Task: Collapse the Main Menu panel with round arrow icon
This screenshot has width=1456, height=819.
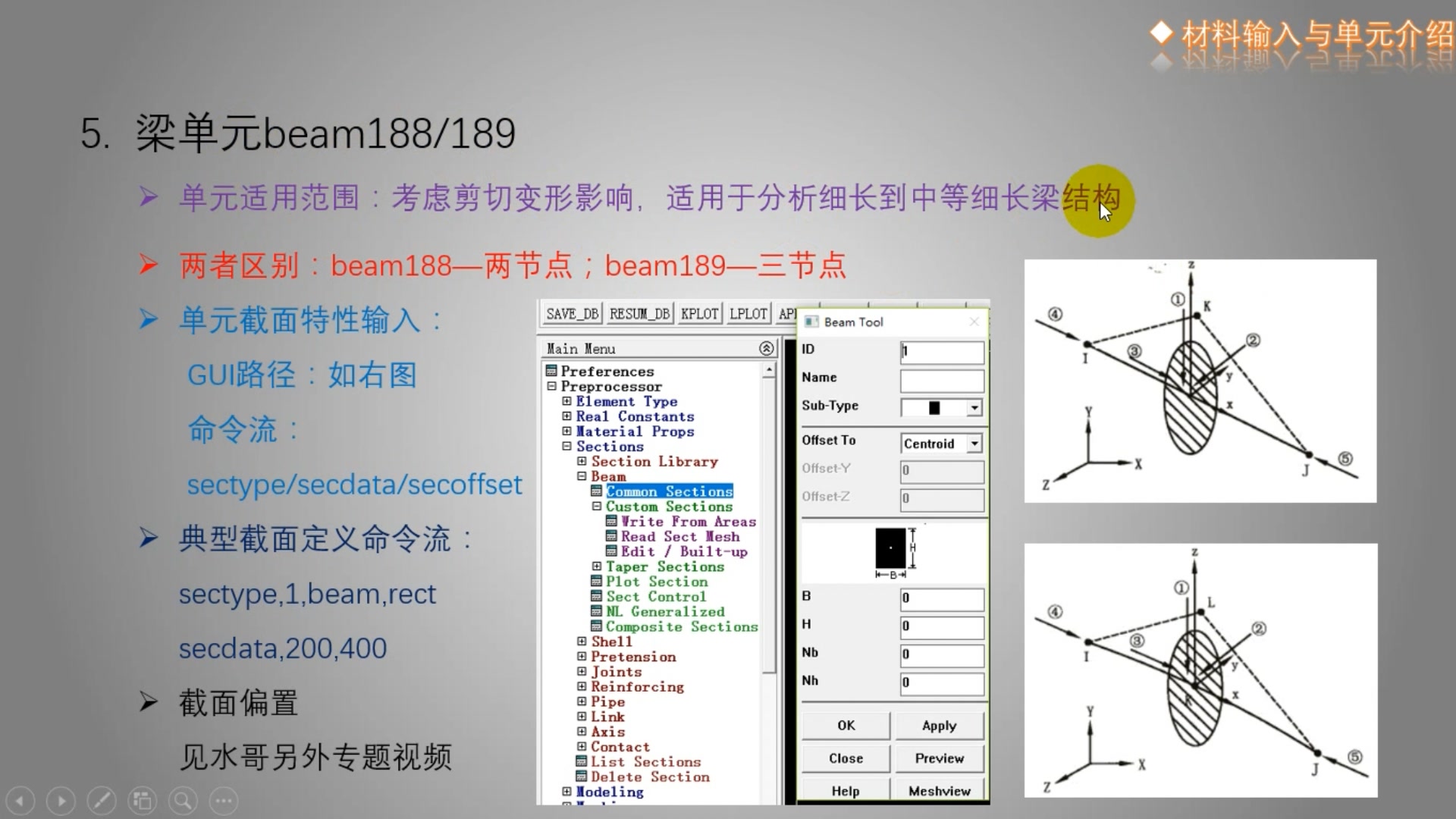Action: [x=767, y=348]
